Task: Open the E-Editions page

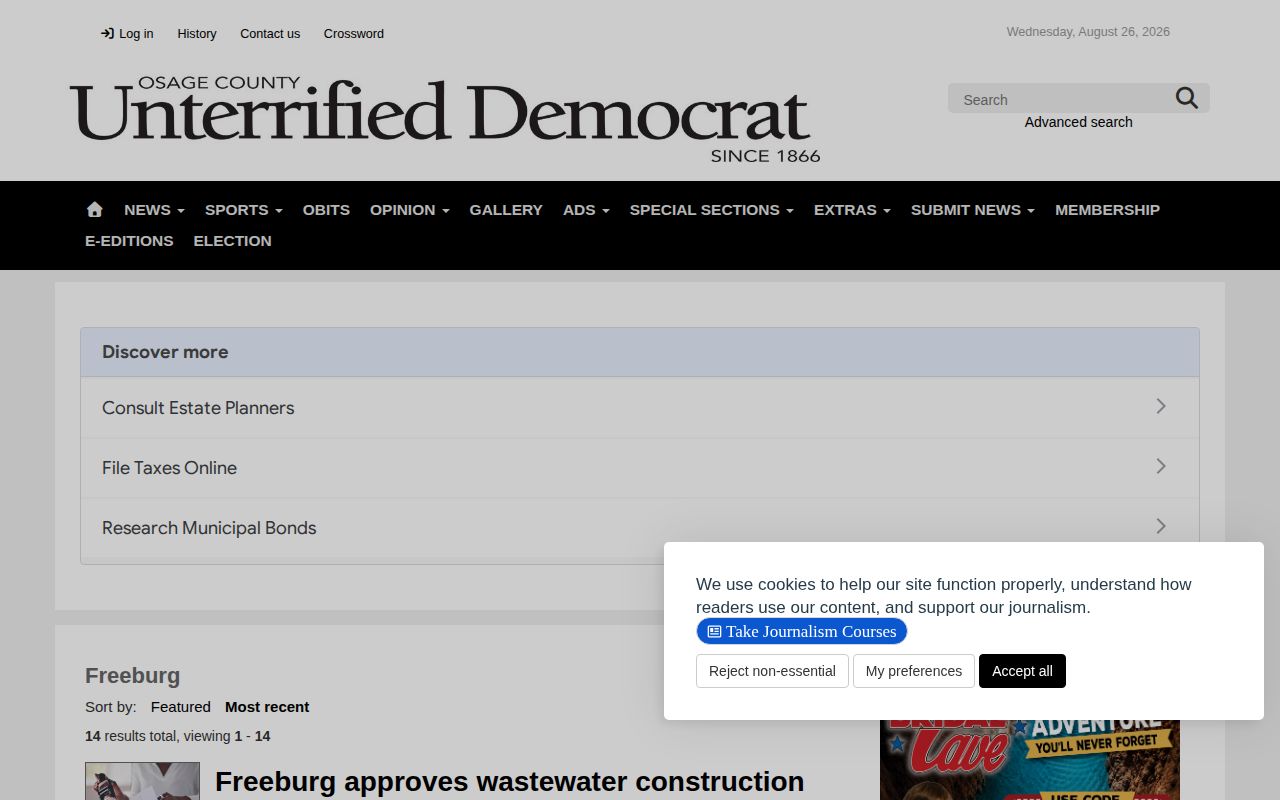Action: click(x=129, y=241)
